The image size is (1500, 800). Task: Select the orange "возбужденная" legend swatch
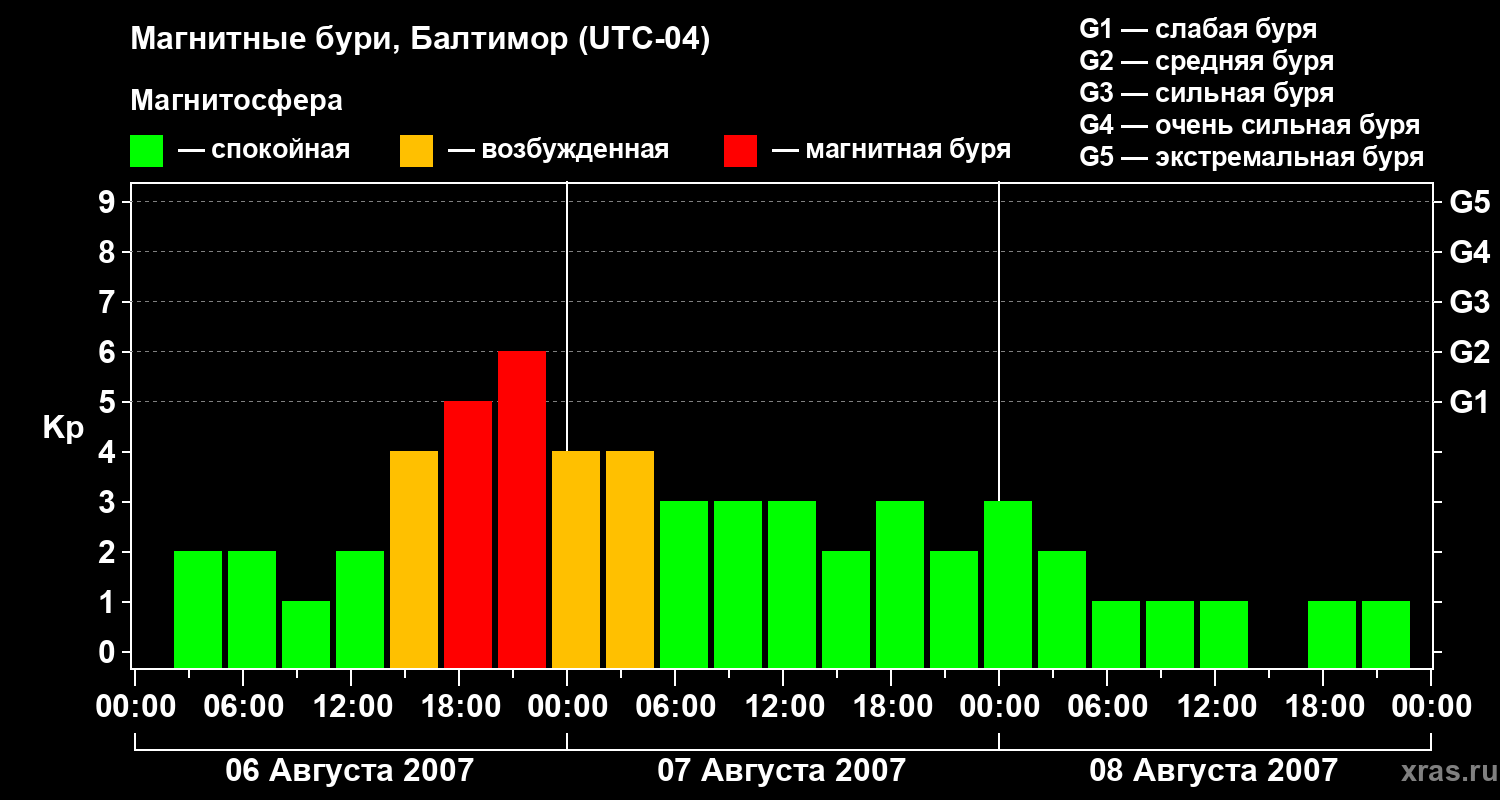[x=416, y=151]
